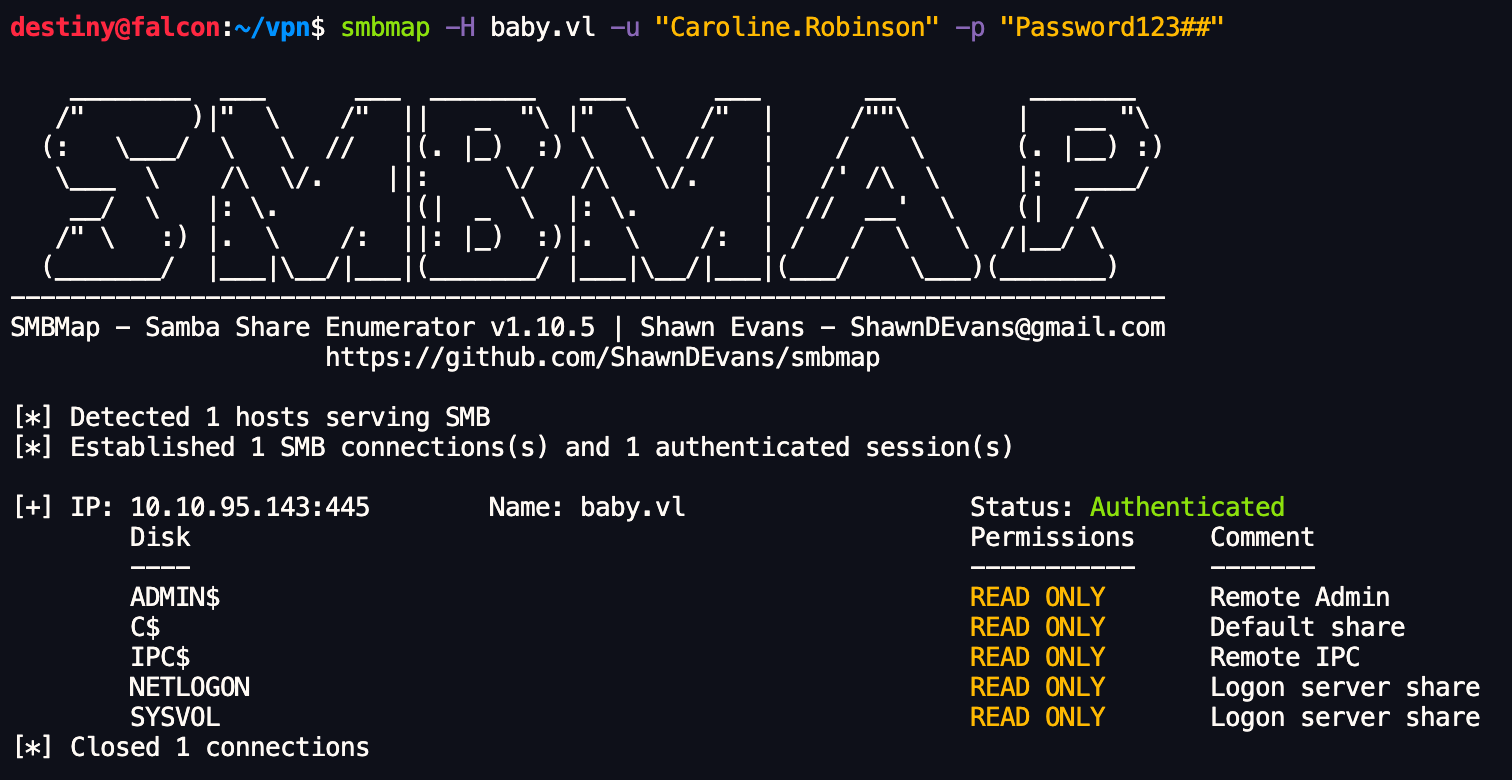This screenshot has width=1512, height=780.
Task: Click the ADMIN$ share name
Action: pos(175,597)
